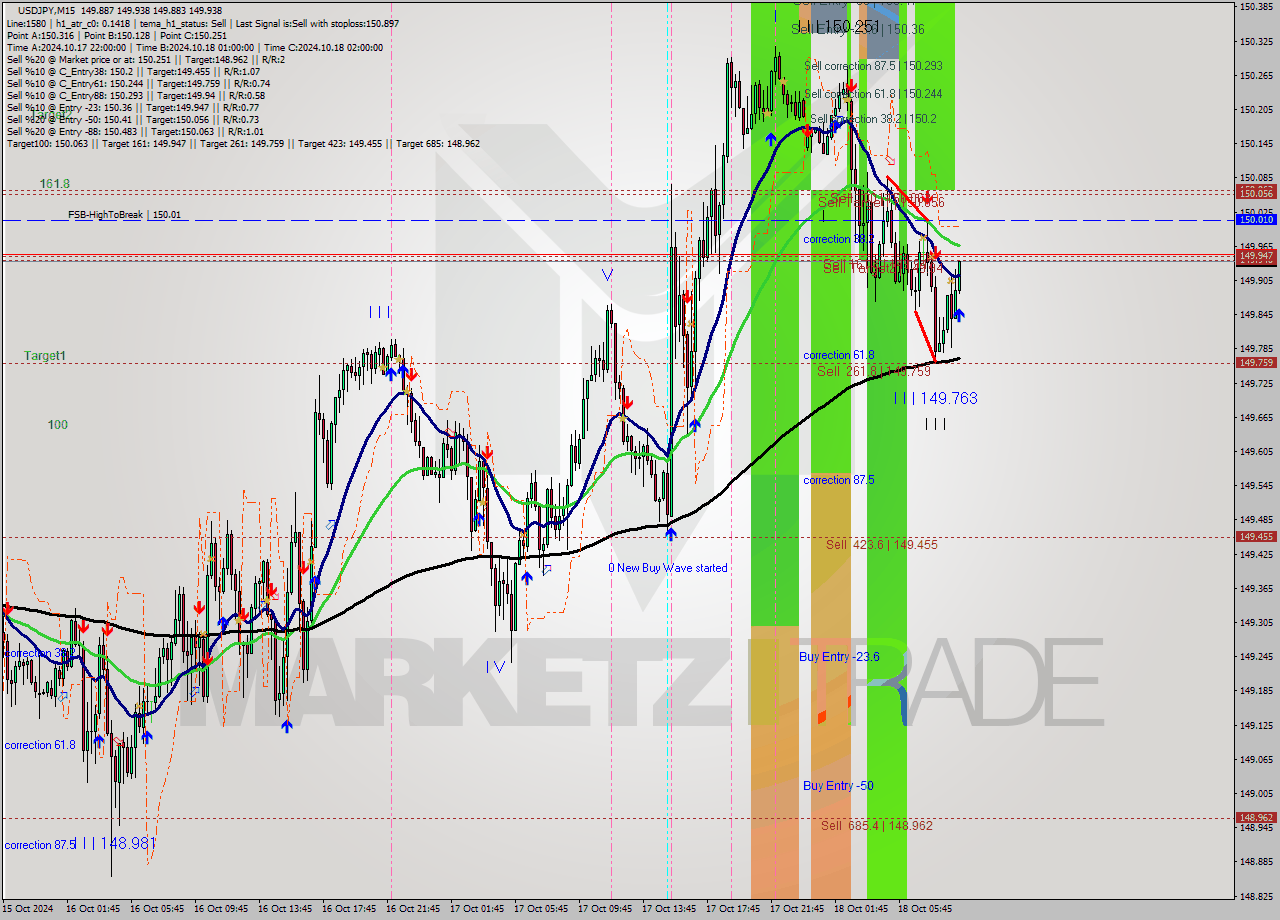The image size is (1280, 920).
Task: Click the 'Buy Entry -23.6' label
Action: [839, 657]
